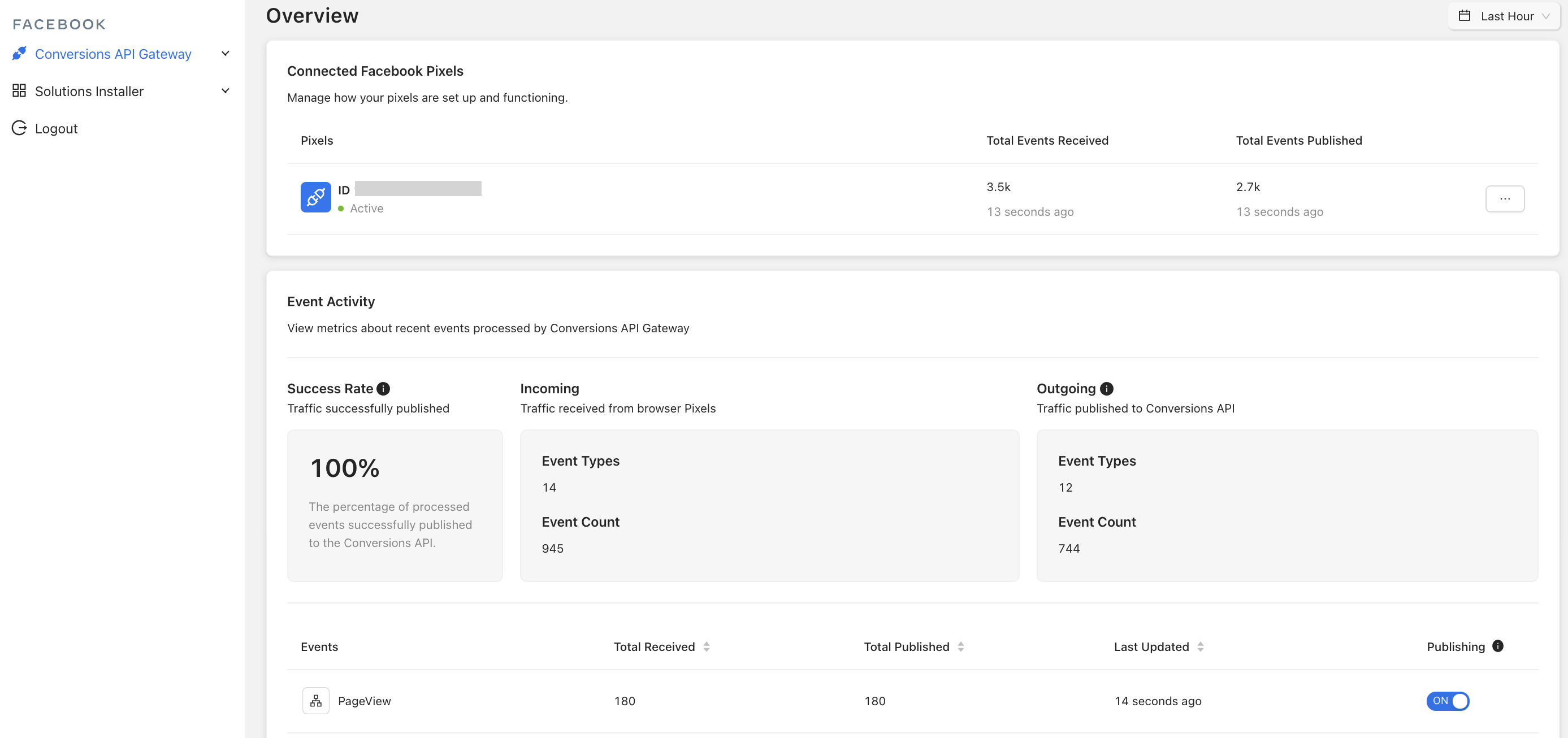
Task: Click the PageView event name
Action: (x=364, y=701)
